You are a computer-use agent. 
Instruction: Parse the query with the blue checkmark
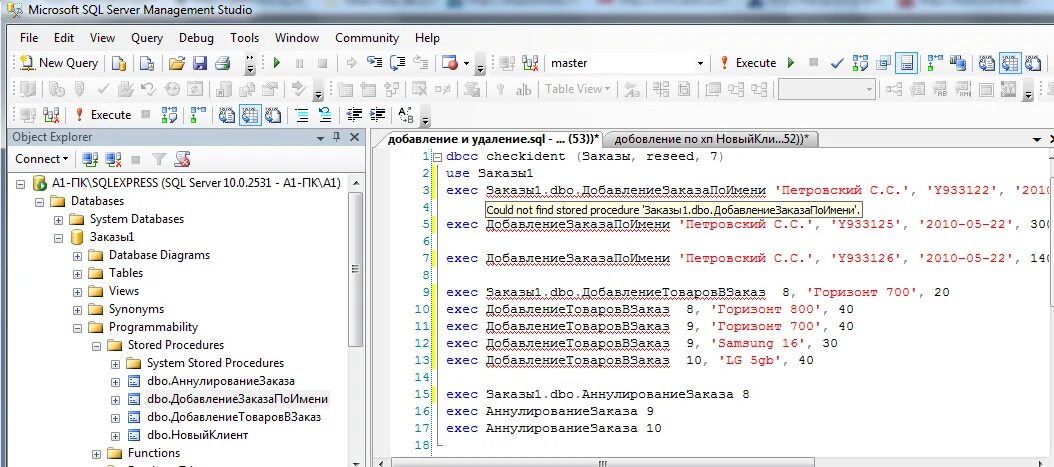[x=837, y=63]
